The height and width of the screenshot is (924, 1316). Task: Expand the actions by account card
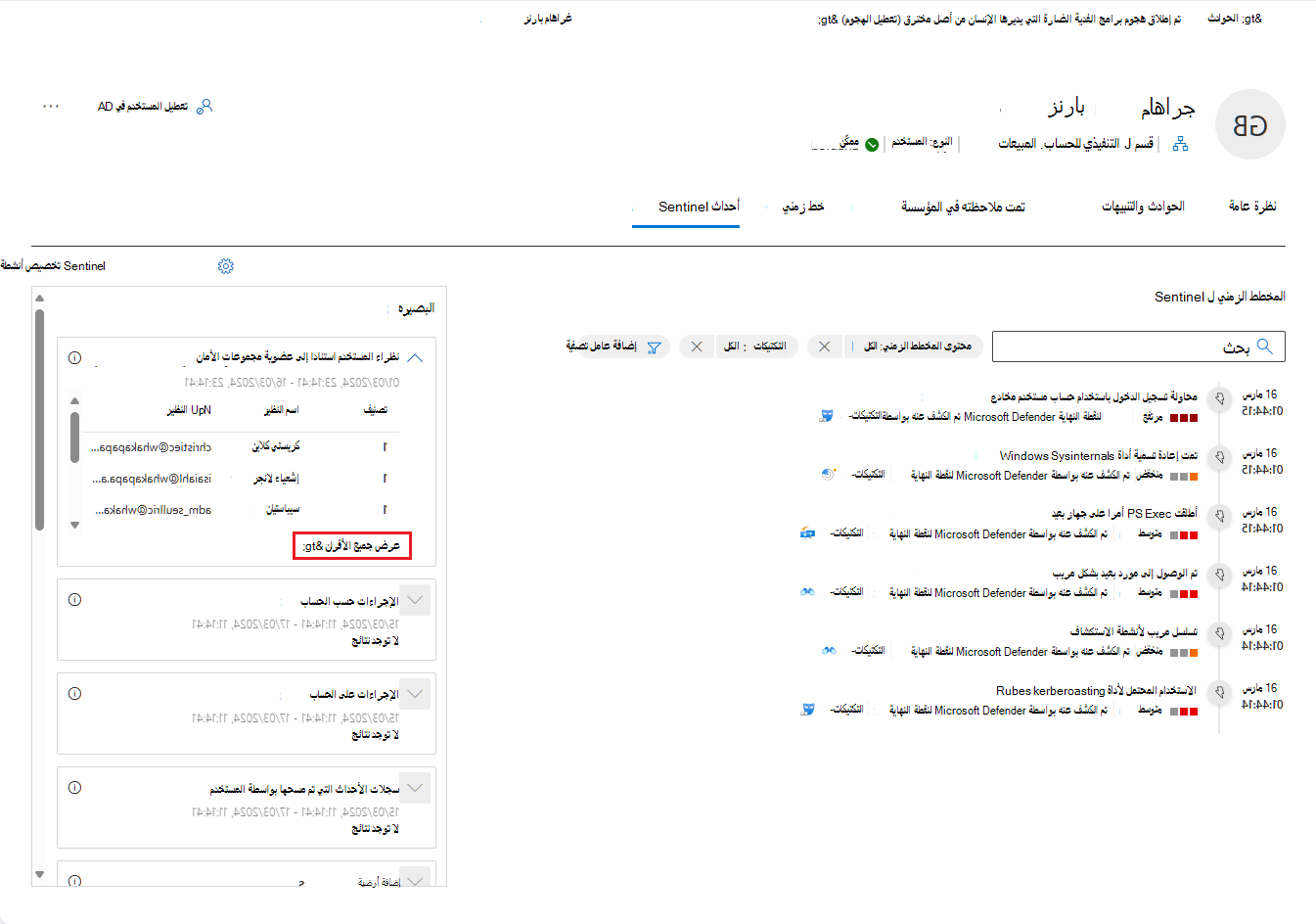point(415,600)
